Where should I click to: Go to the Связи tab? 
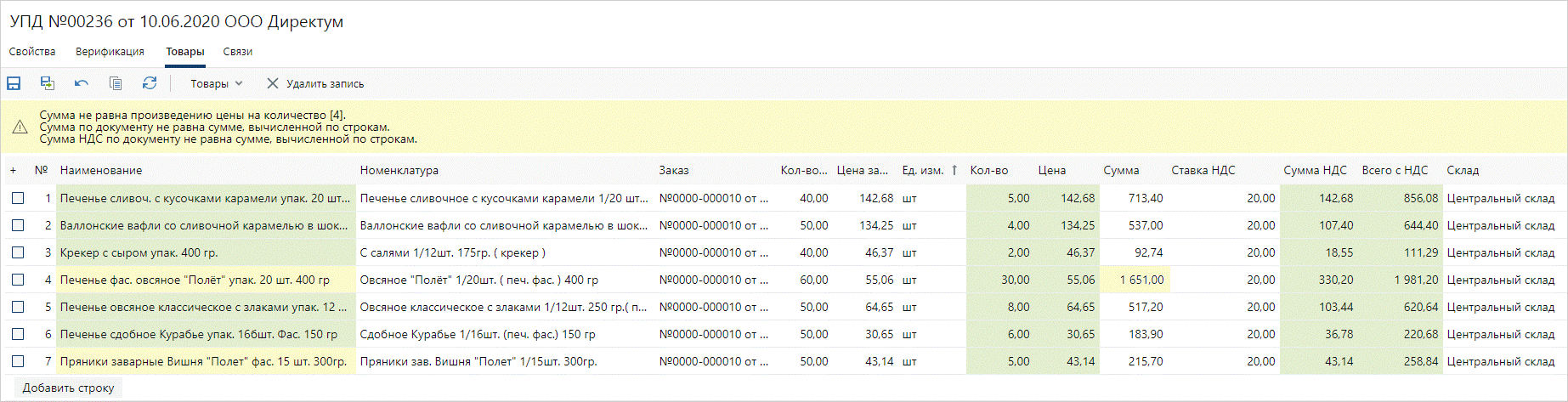tap(237, 52)
